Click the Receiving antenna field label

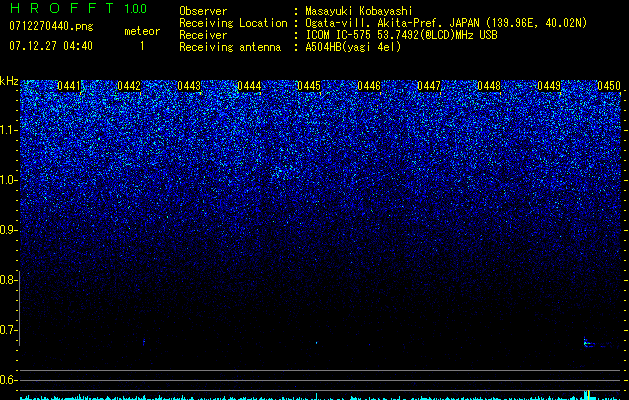pos(230,47)
